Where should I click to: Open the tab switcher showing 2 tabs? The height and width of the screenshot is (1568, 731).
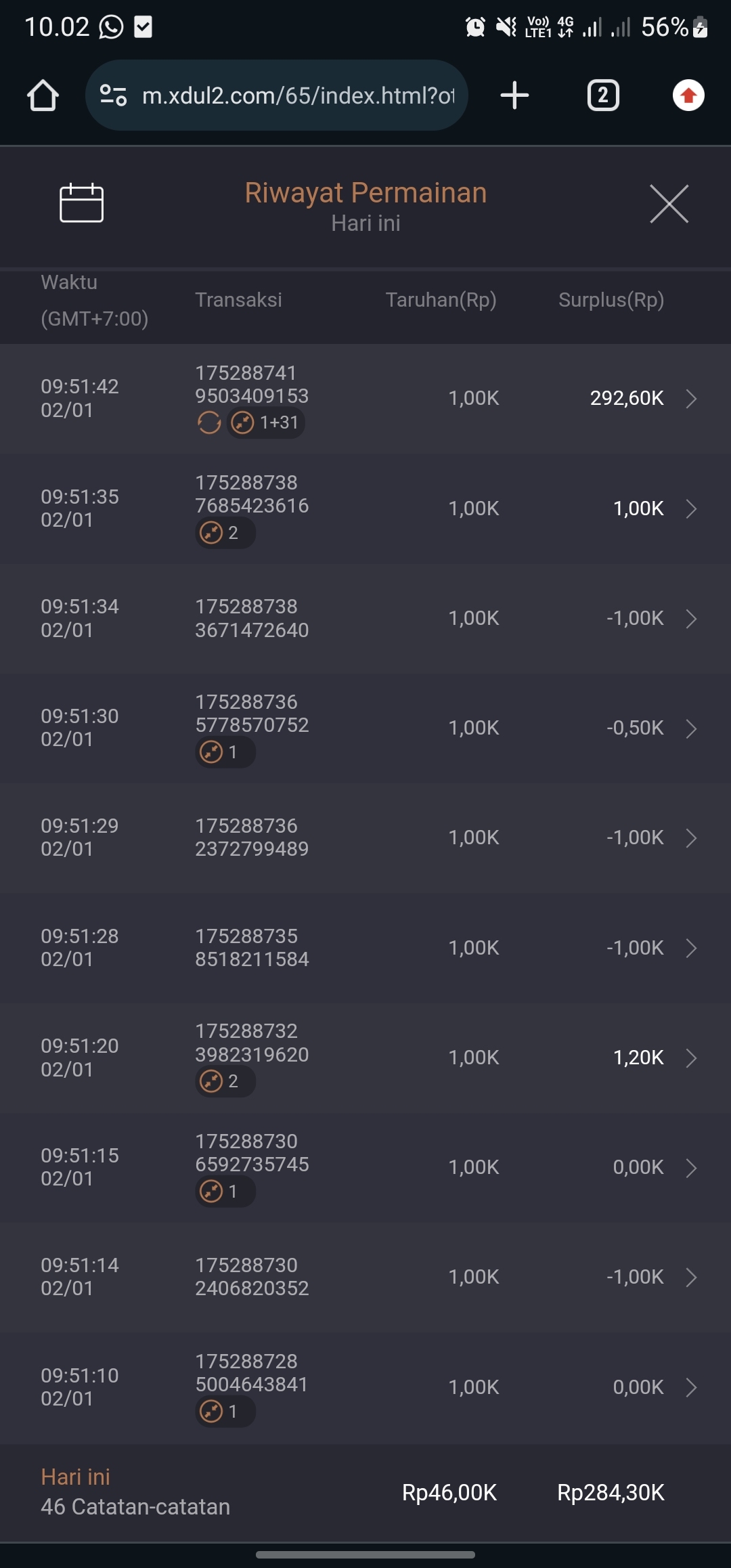[602, 95]
